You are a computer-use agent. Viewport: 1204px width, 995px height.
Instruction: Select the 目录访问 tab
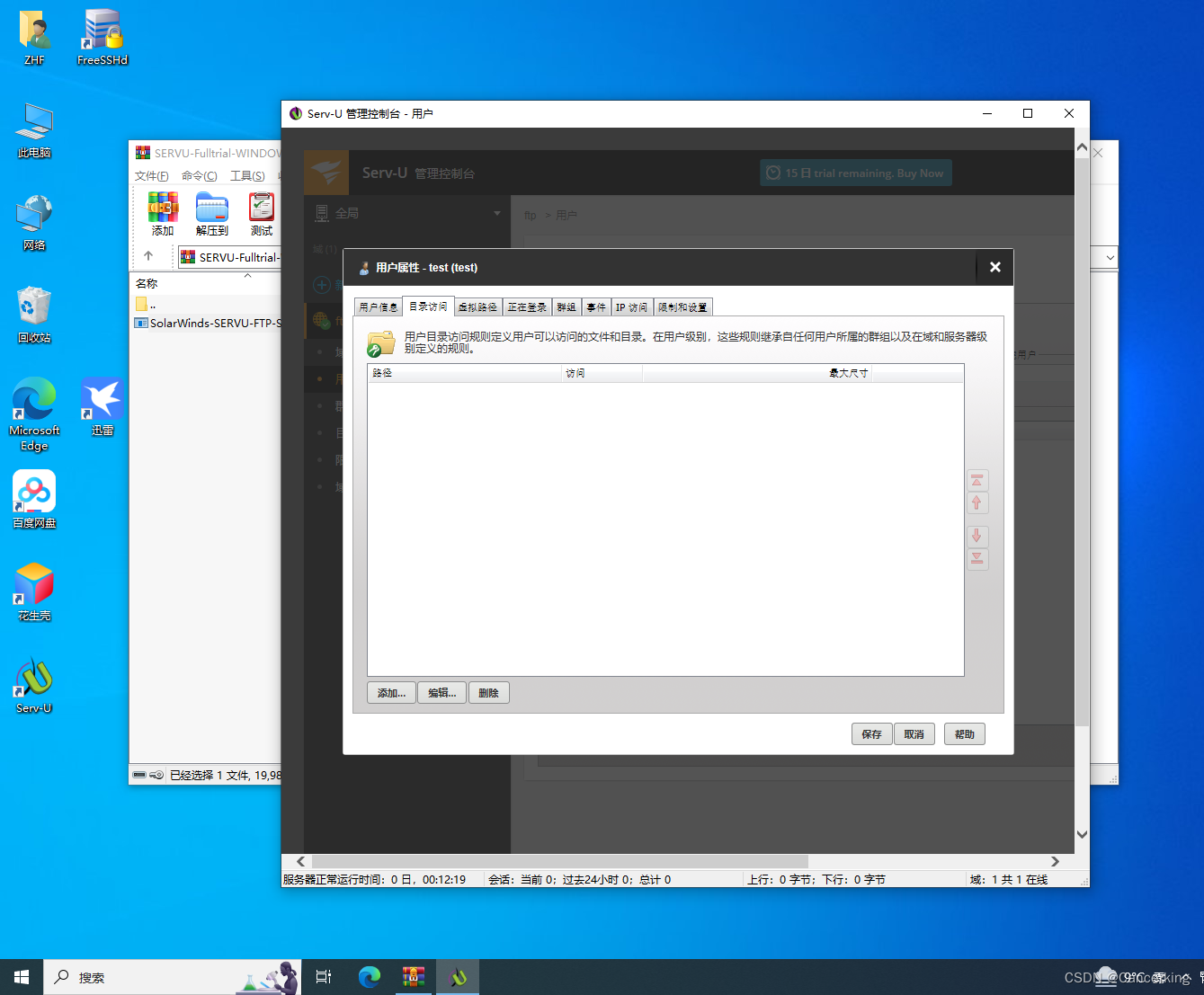click(428, 306)
